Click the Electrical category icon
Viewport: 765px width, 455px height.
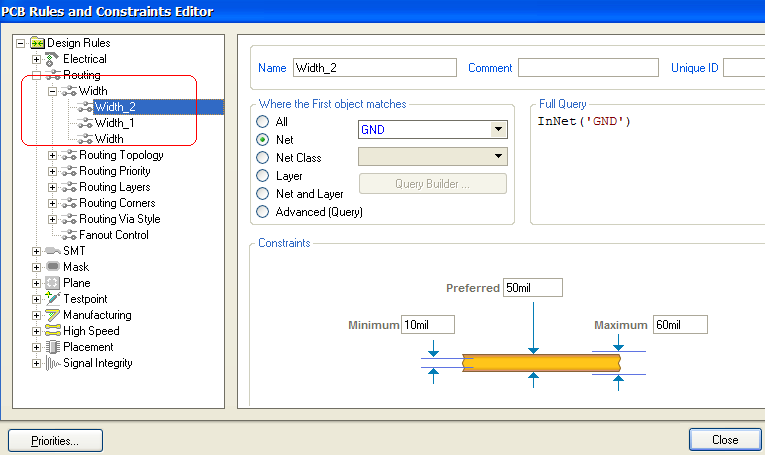click(x=53, y=59)
